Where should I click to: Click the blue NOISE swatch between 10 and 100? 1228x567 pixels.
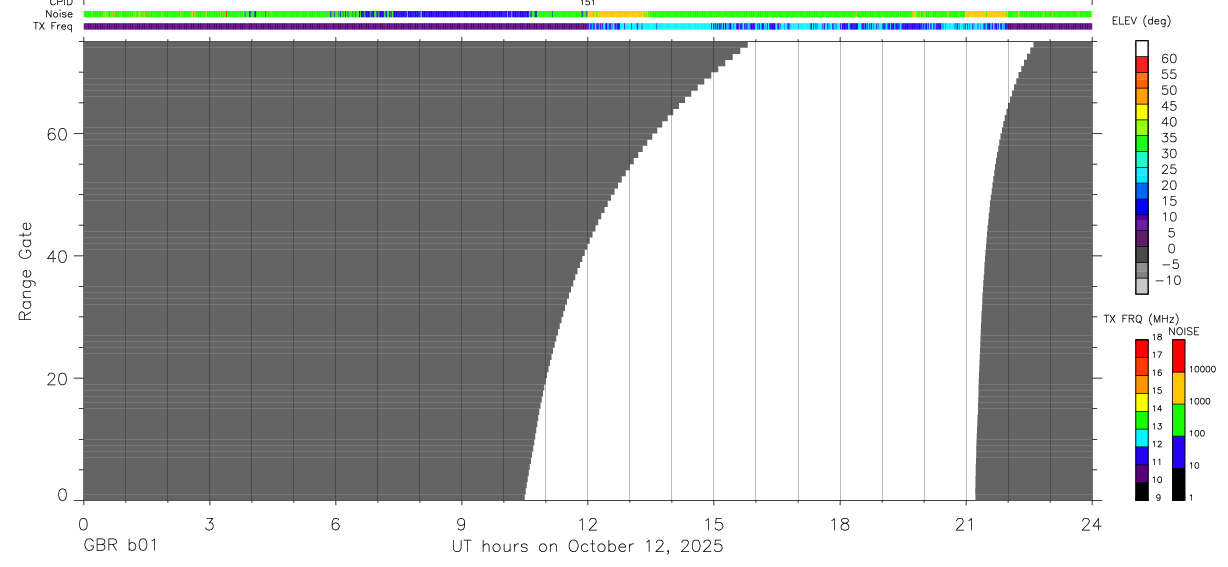pyautogui.click(x=1178, y=452)
